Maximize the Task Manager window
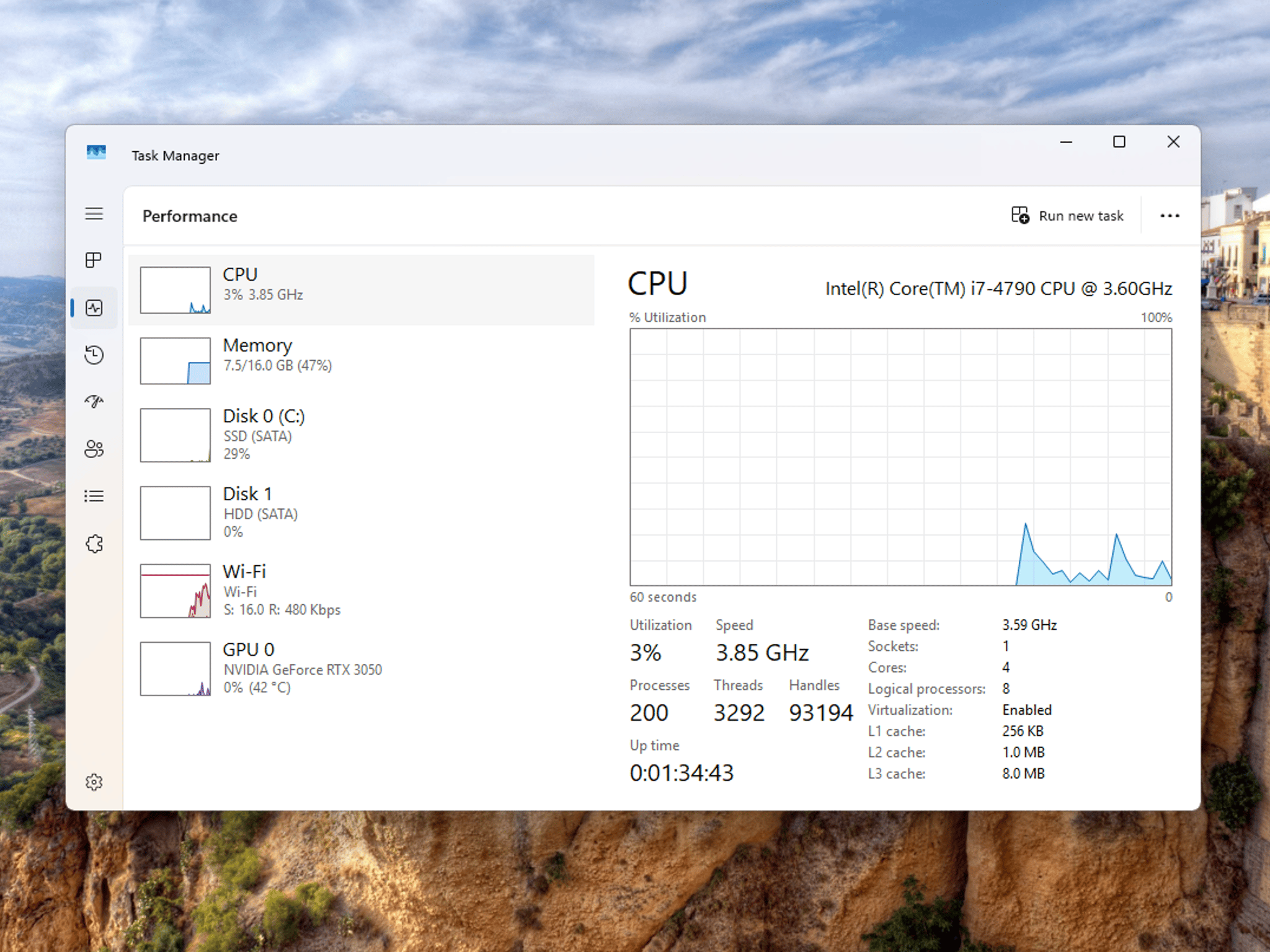This screenshot has height=952, width=1270. pos(1119,142)
